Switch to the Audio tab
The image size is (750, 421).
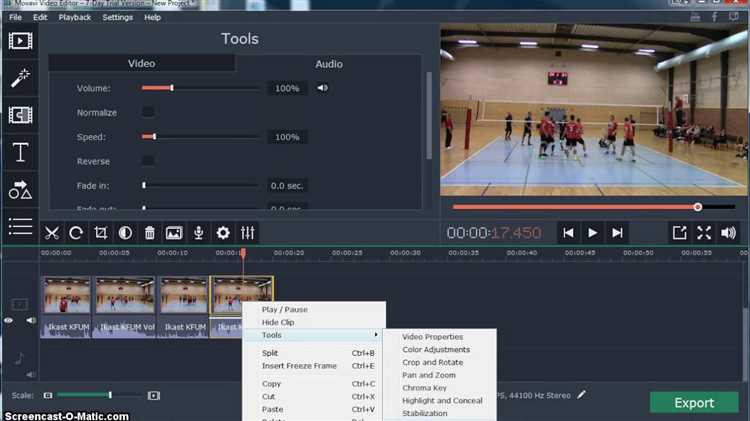tap(329, 64)
